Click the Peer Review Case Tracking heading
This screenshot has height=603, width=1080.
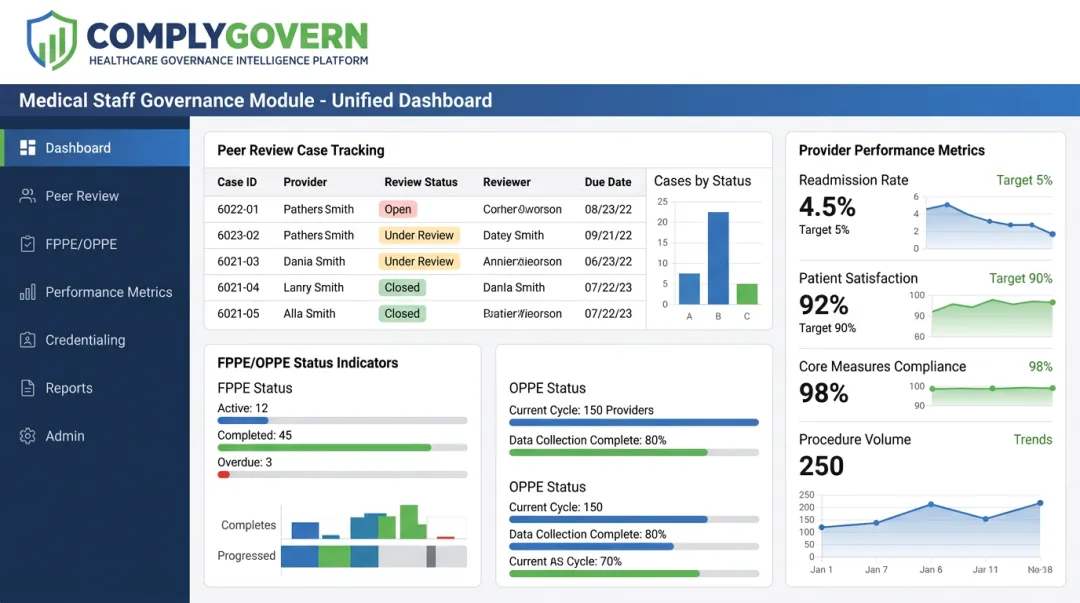tap(301, 150)
